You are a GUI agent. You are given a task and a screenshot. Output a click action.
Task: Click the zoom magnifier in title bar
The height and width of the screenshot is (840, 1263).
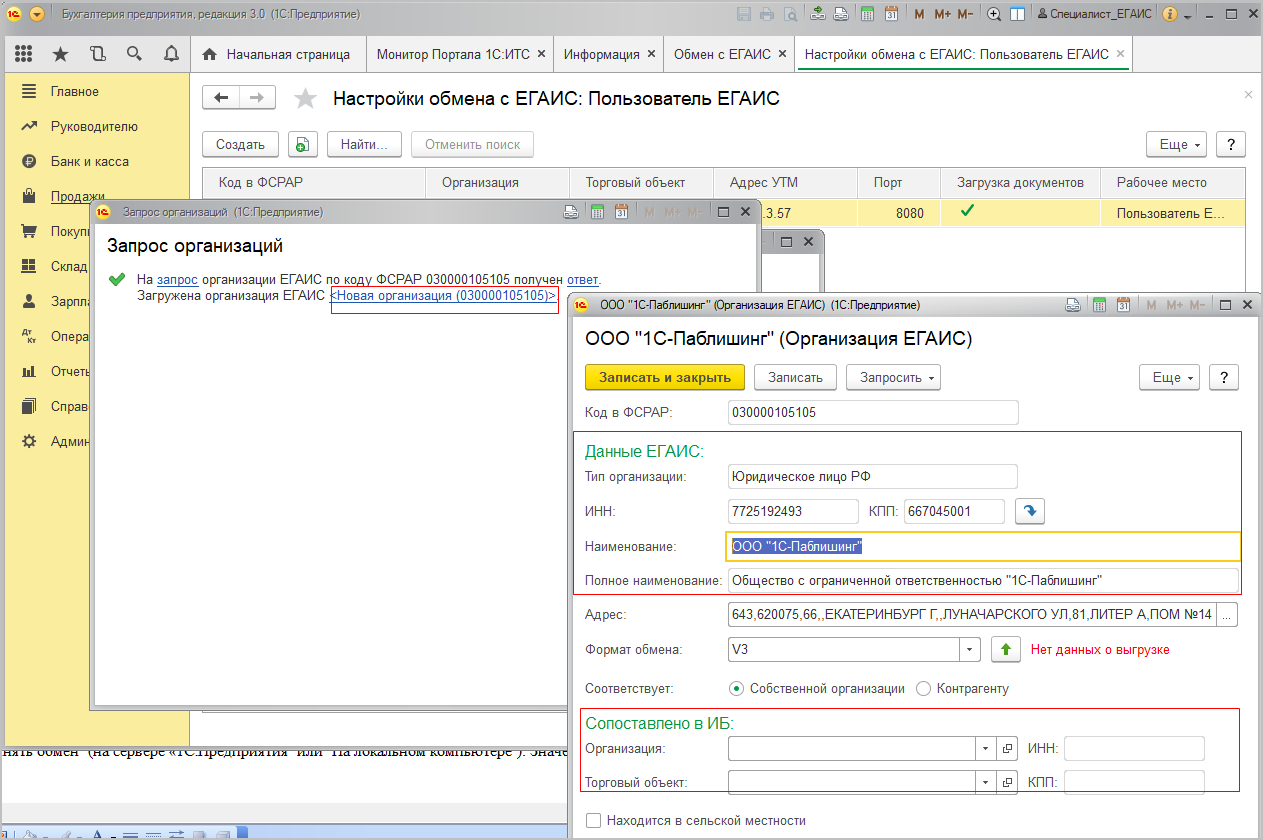(x=994, y=14)
